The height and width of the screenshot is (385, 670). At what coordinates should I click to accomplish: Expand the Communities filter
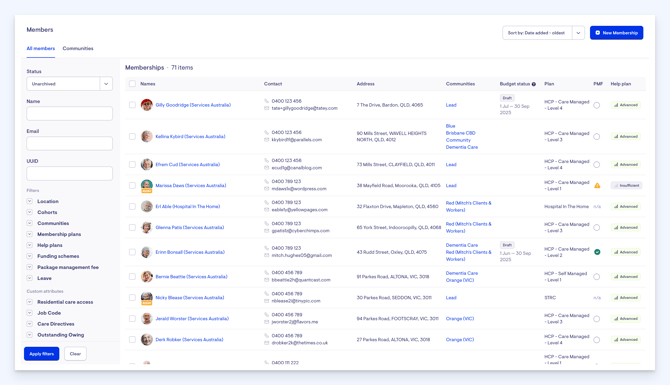click(29, 223)
